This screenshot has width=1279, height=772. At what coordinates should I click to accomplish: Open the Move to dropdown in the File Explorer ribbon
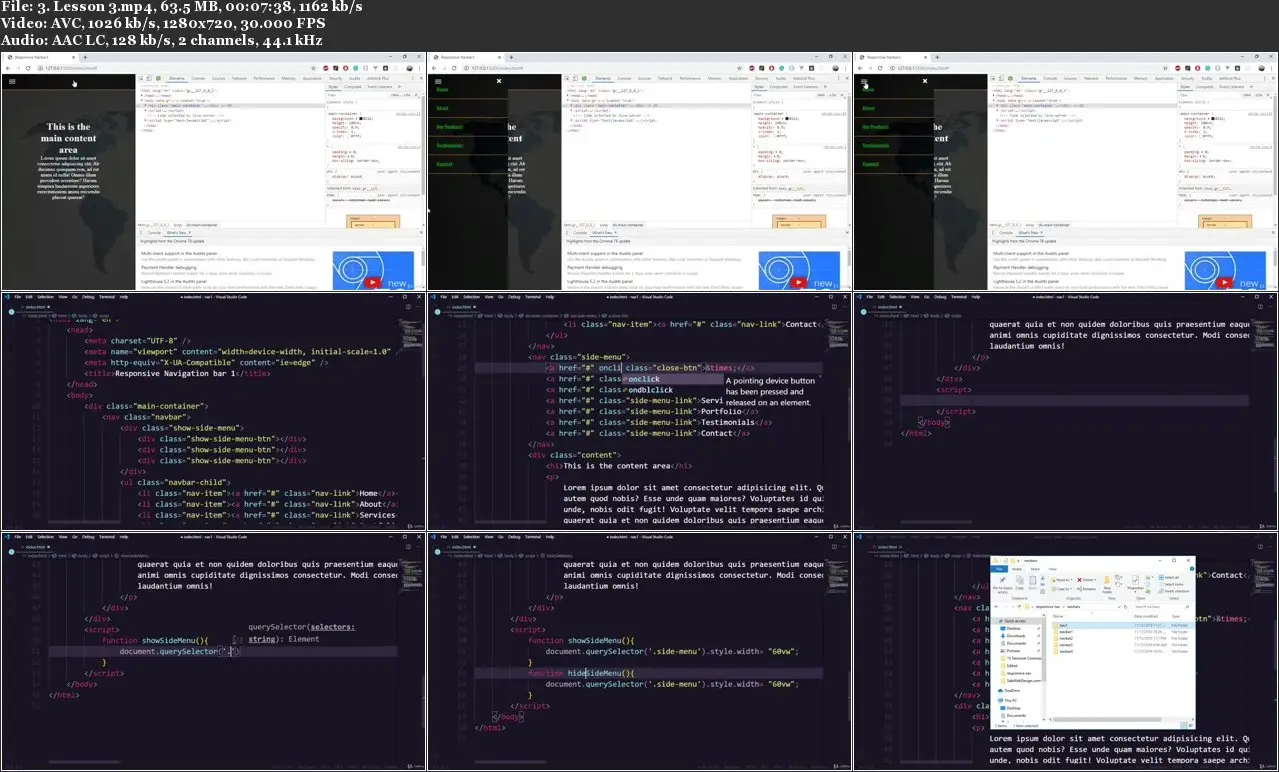coord(1062,580)
